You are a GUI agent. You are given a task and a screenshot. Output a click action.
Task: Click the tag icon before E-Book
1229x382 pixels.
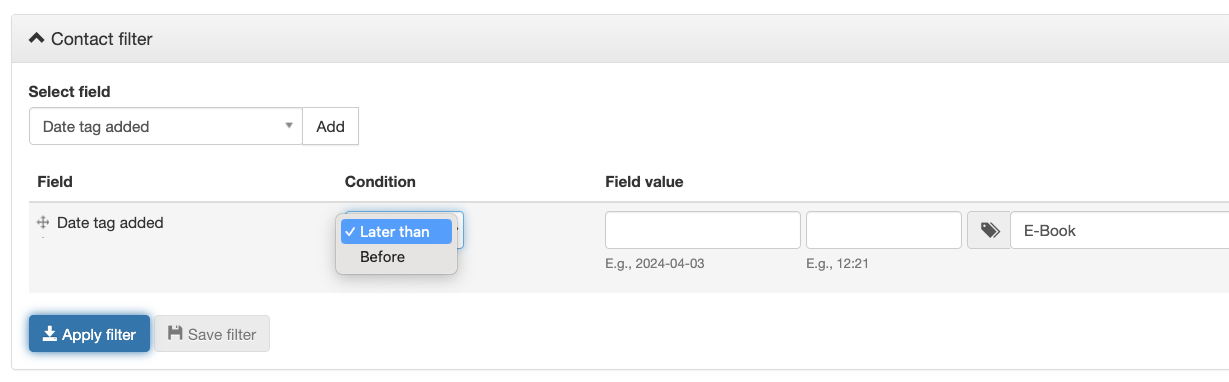990,230
